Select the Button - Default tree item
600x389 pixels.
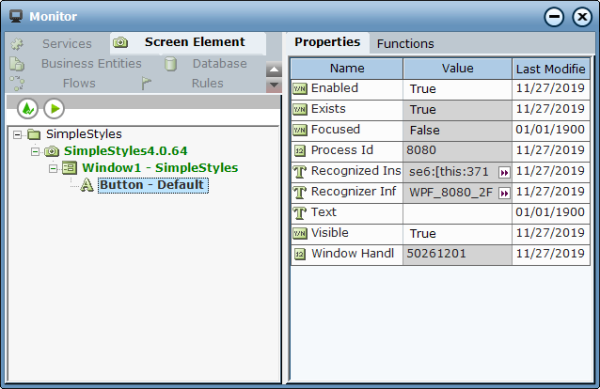(153, 186)
